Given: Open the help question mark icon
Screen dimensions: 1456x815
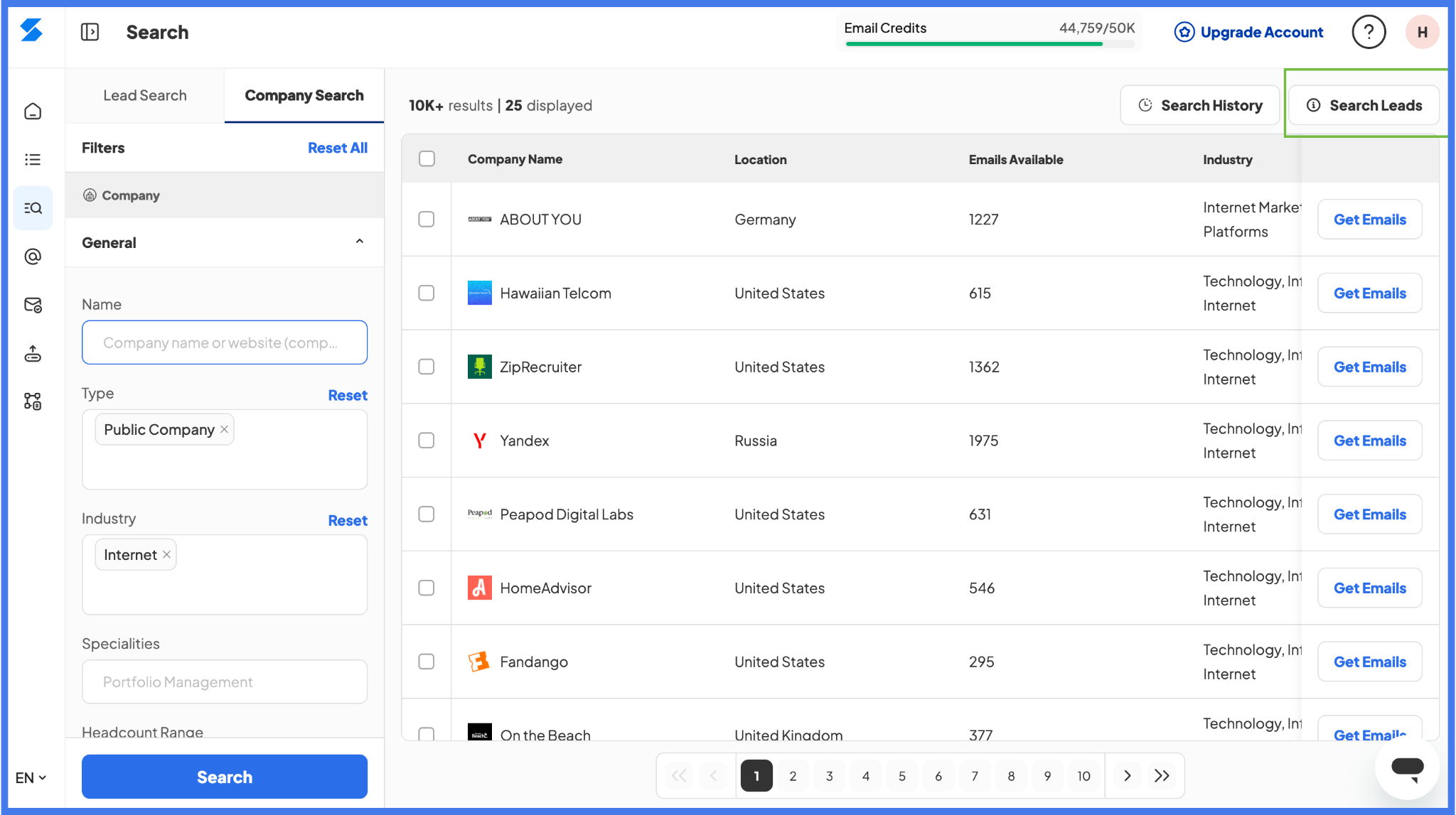Looking at the screenshot, I should click(x=1369, y=32).
